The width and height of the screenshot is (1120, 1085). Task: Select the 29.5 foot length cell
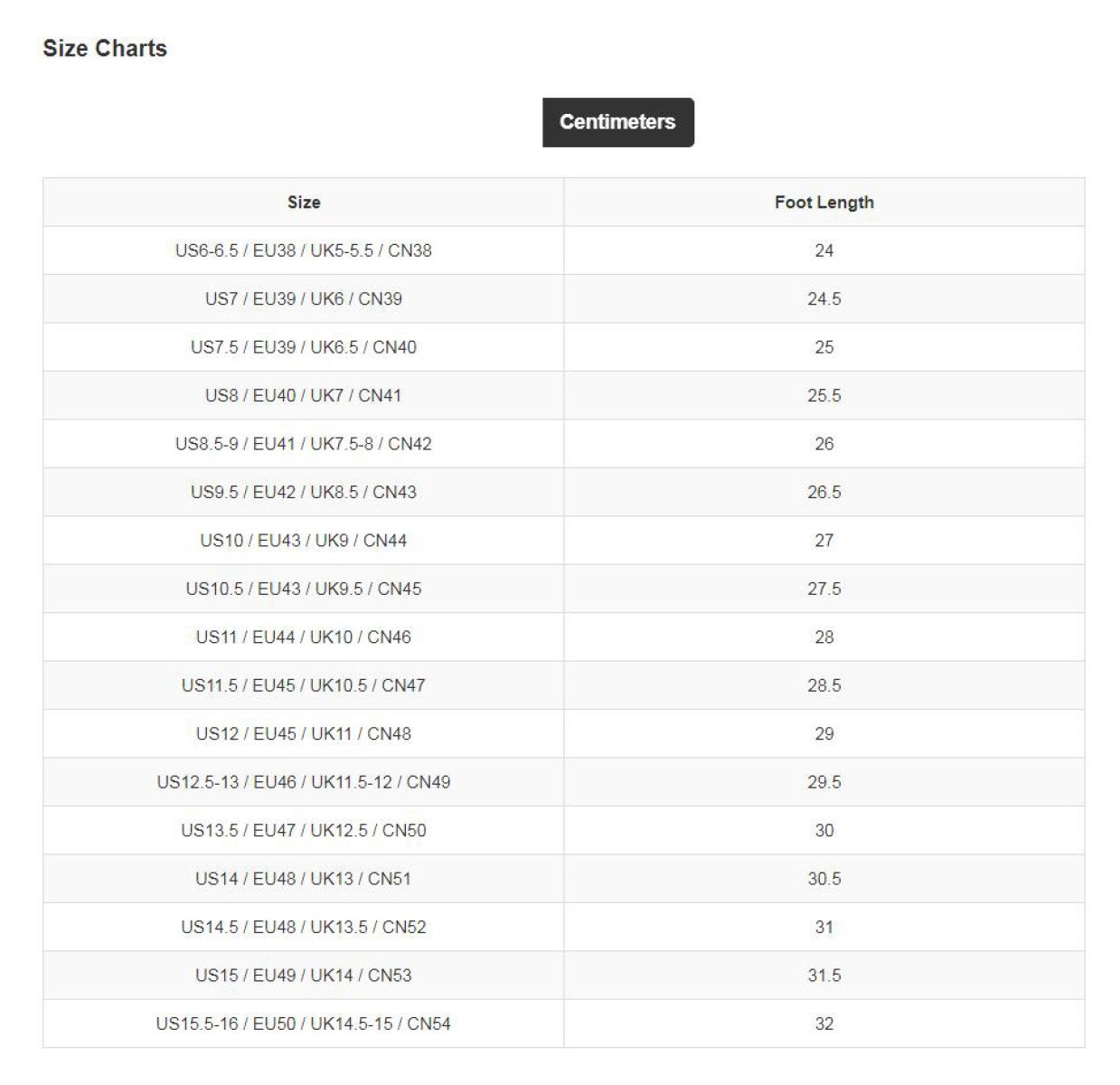click(824, 783)
